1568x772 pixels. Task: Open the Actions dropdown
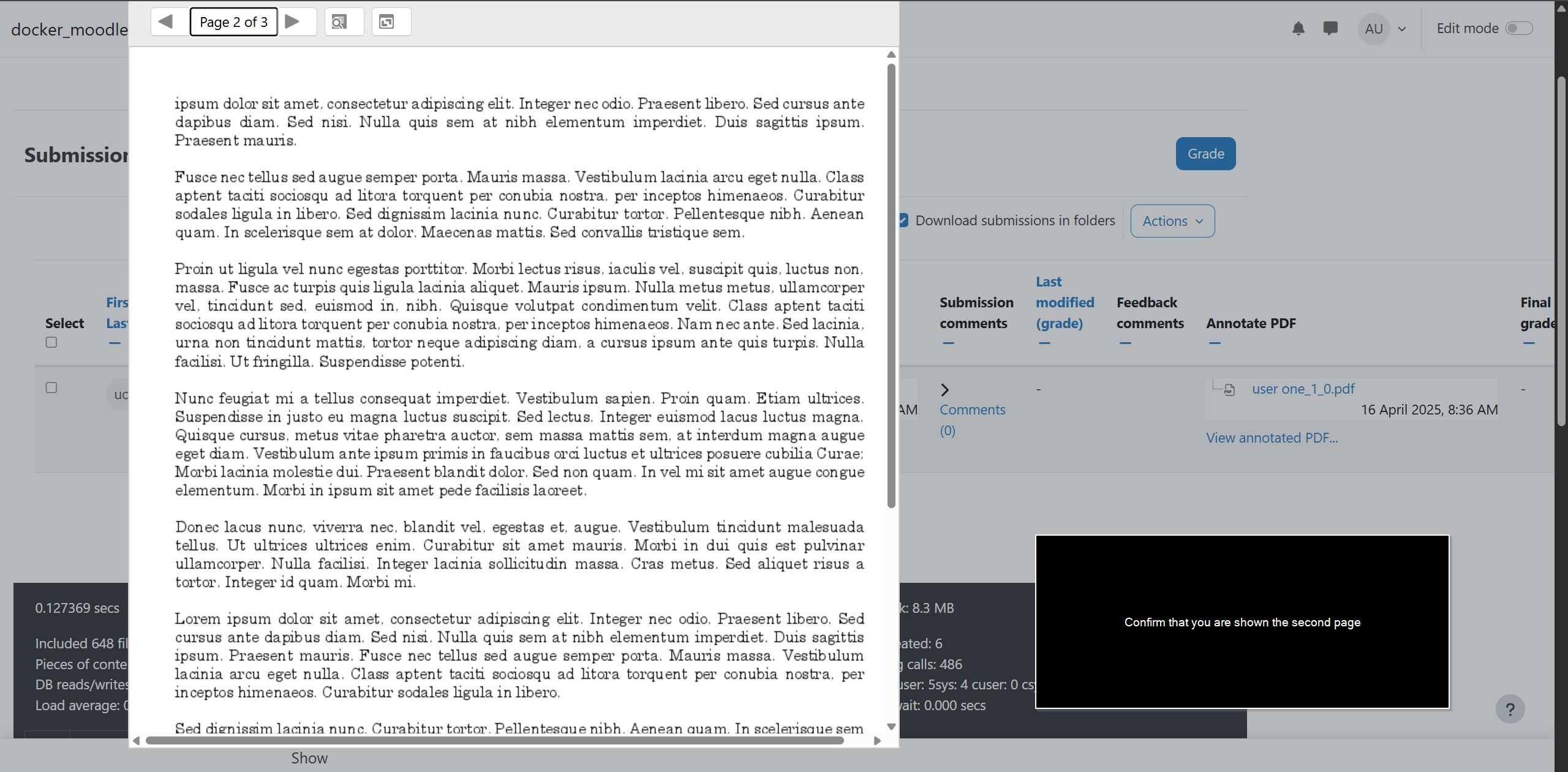(x=1172, y=221)
